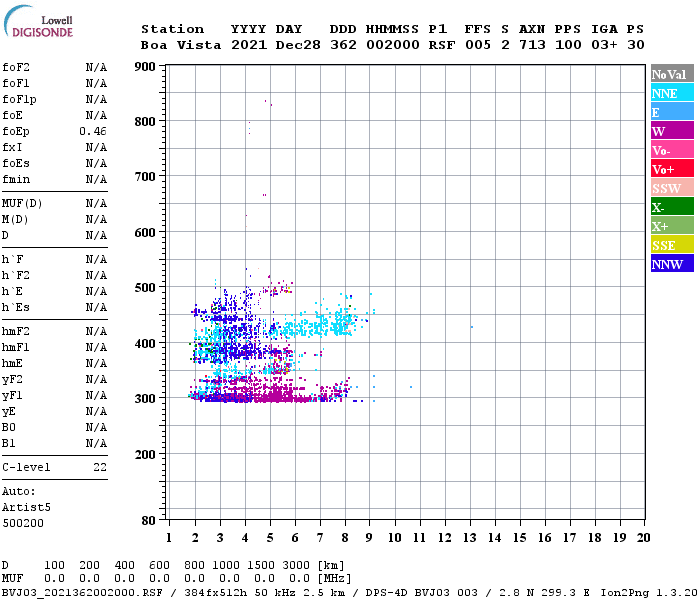Select the NNE cyan legend swatch
This screenshot has width=700, height=600.
pyautogui.click(x=672, y=93)
